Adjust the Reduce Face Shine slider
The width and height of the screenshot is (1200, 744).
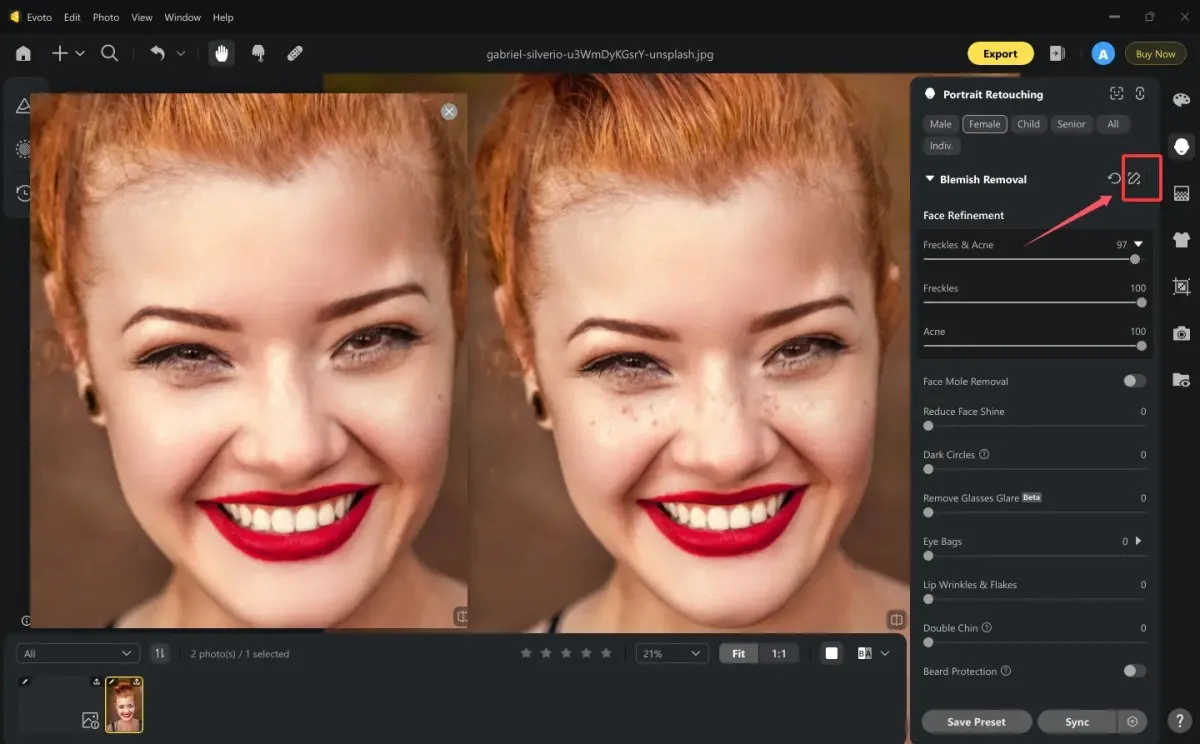click(1034, 426)
